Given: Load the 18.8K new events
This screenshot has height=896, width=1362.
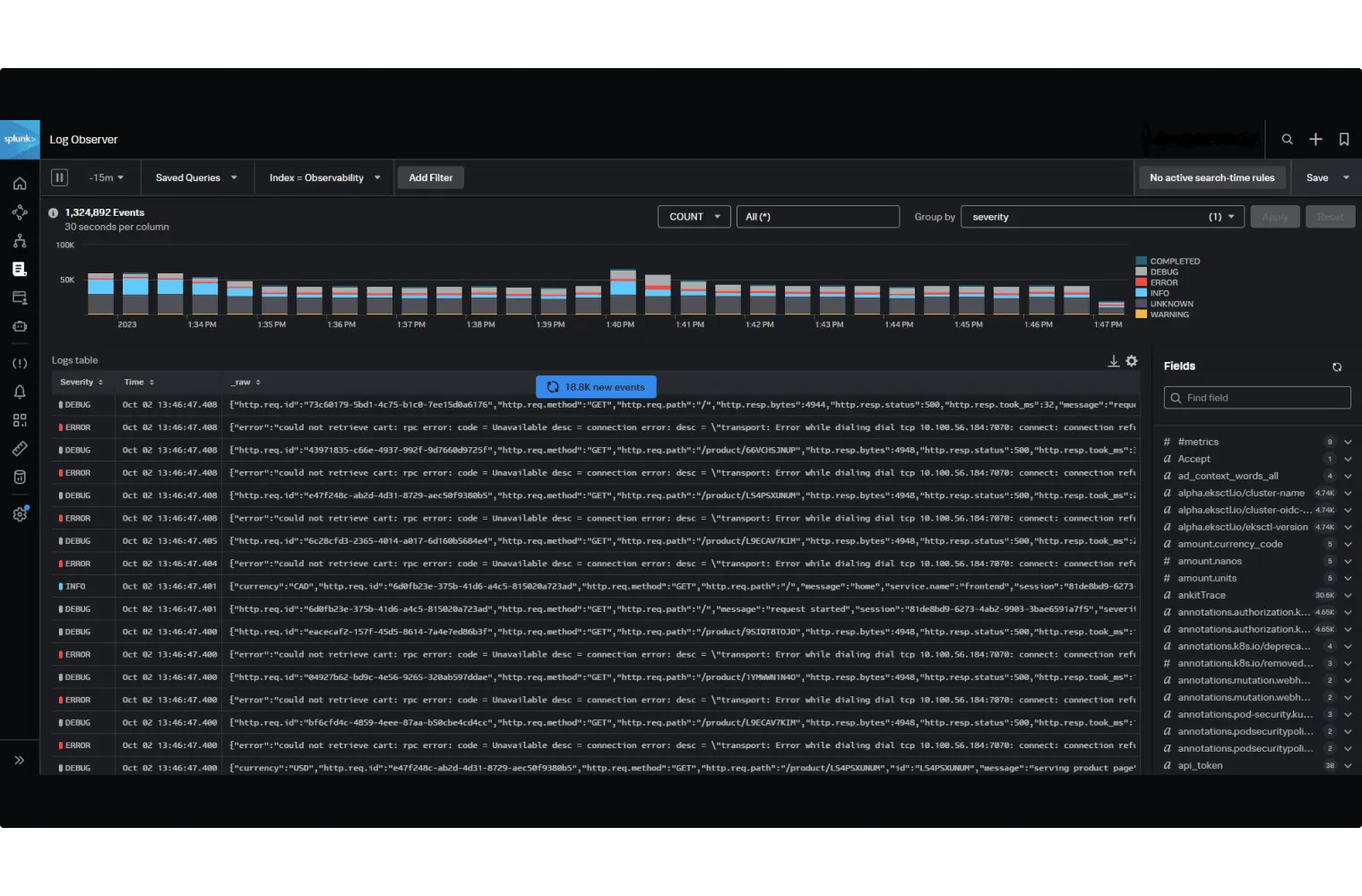Looking at the screenshot, I should 595,386.
